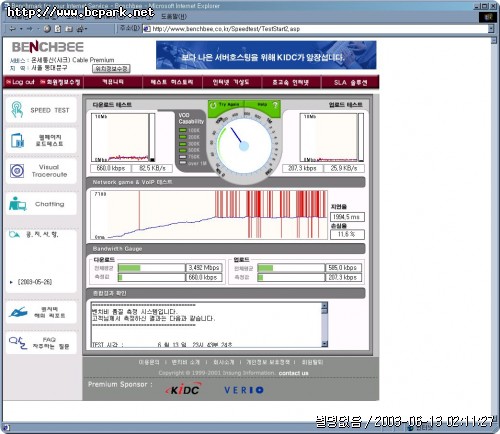Click the Help question mark icon

click(275, 105)
